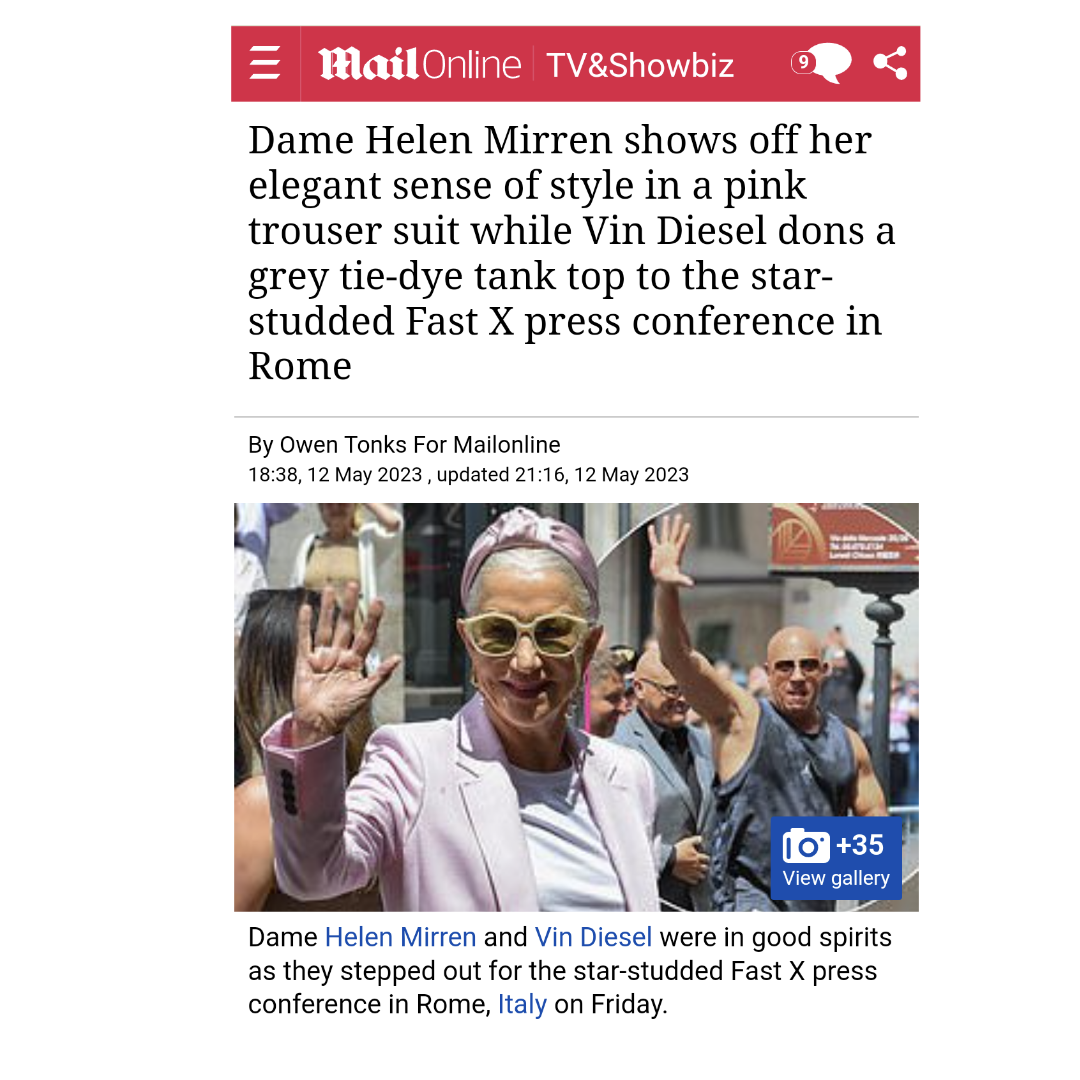The height and width of the screenshot is (1080, 1080).
Task: Click the article intro paragraph
Action: point(570,971)
